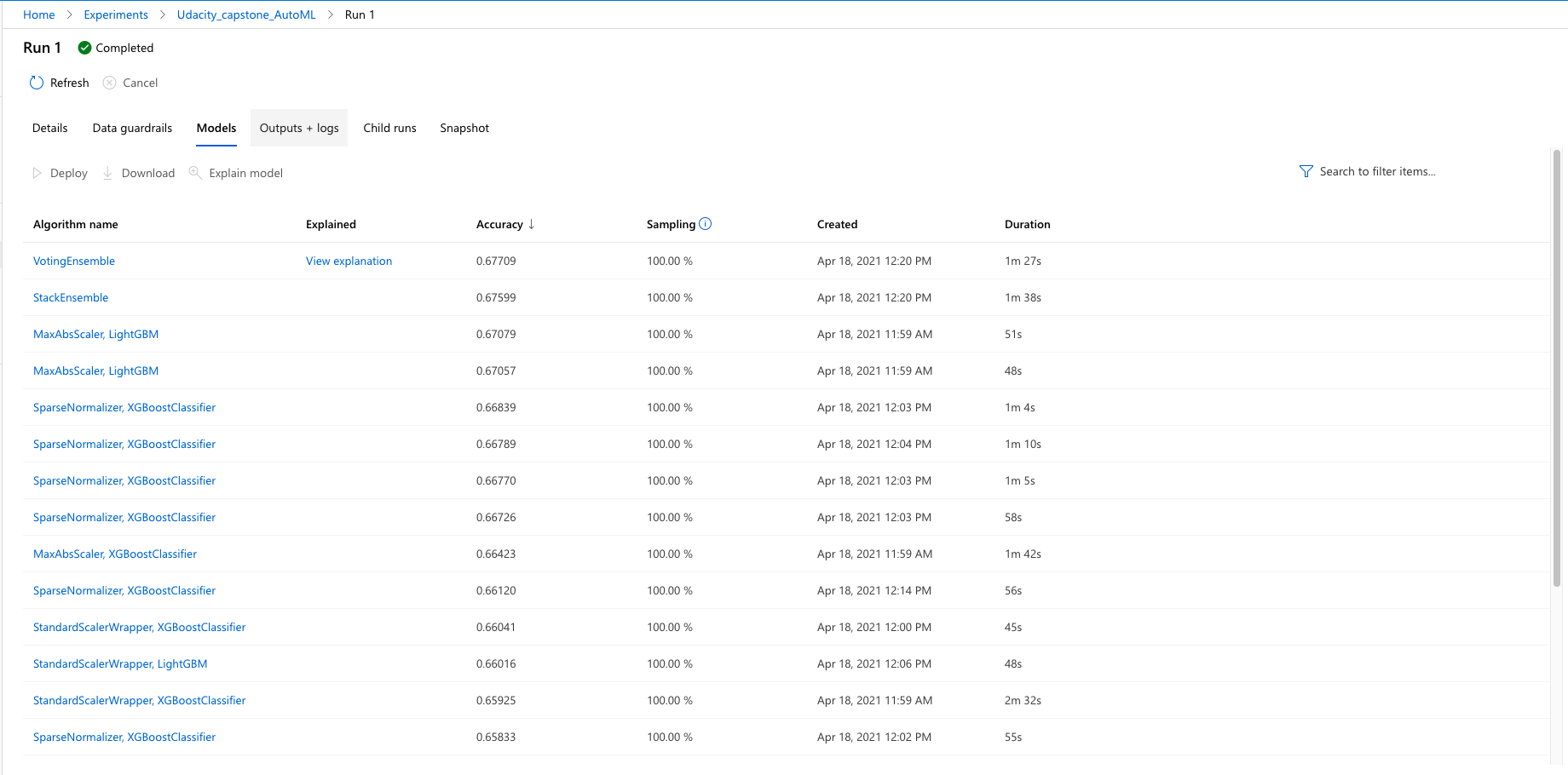Open the VotingEnsemble model
1568x775 pixels.
[x=74, y=261]
